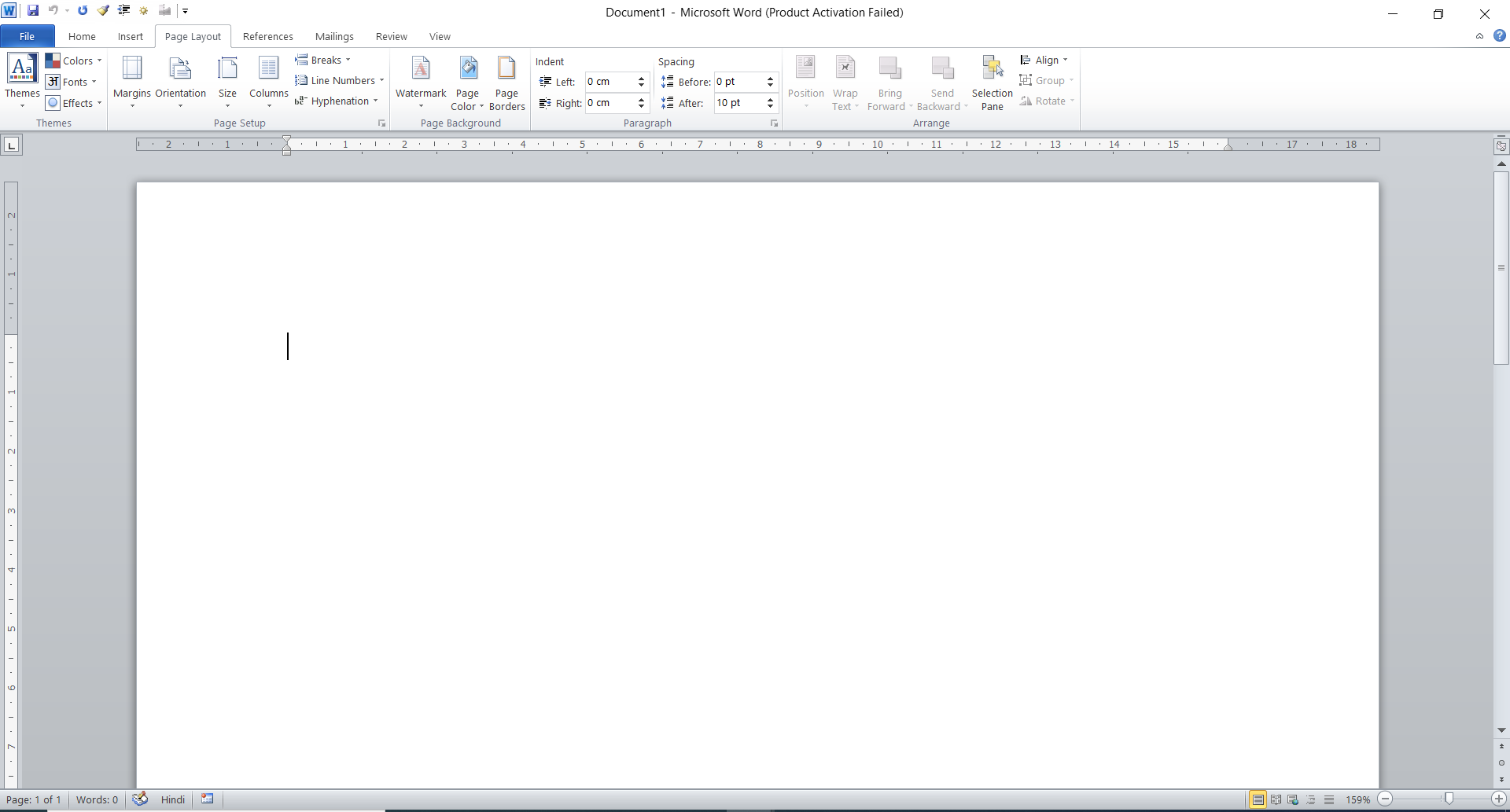The width and height of the screenshot is (1510, 812).
Task: Enable Full Screen Reading view
Action: (x=1276, y=799)
